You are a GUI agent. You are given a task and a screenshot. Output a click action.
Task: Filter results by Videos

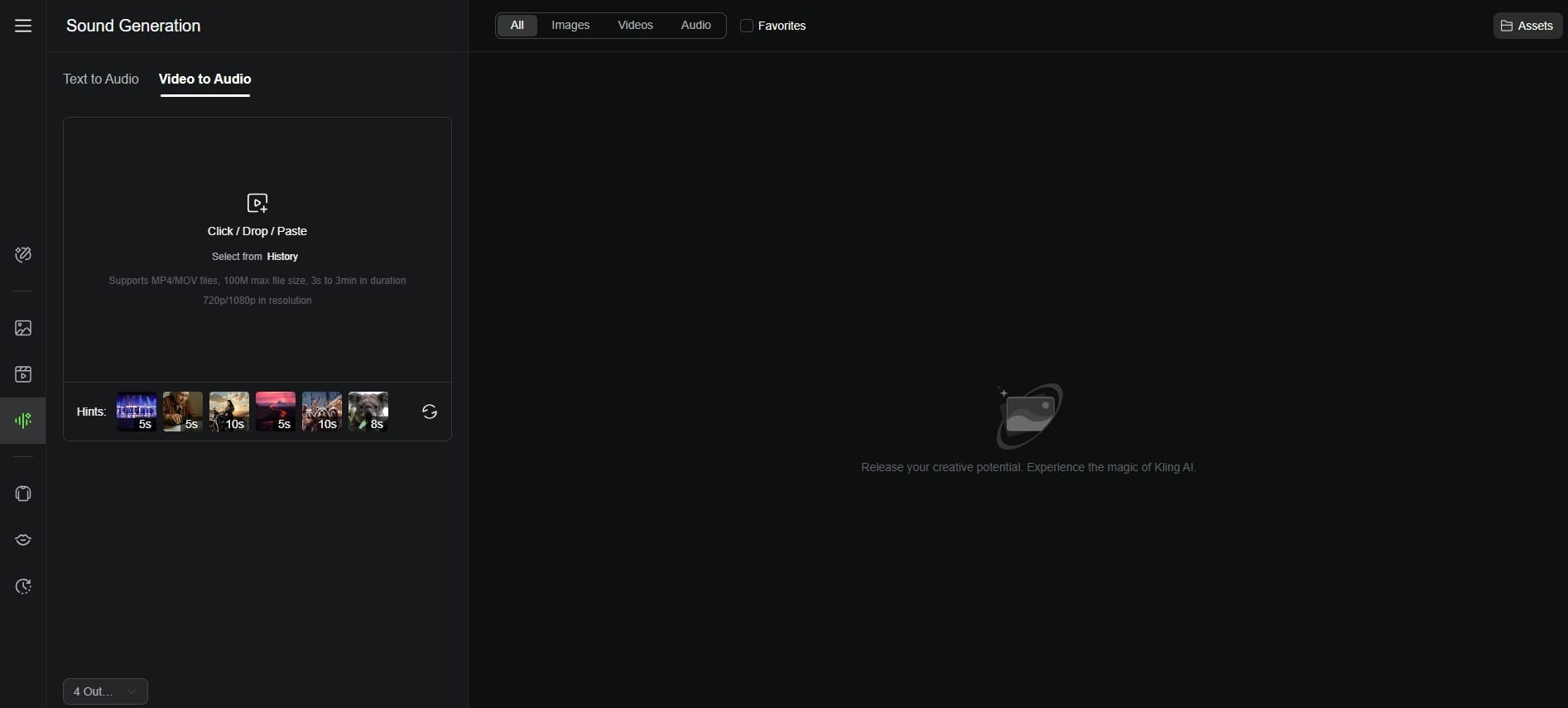(635, 26)
